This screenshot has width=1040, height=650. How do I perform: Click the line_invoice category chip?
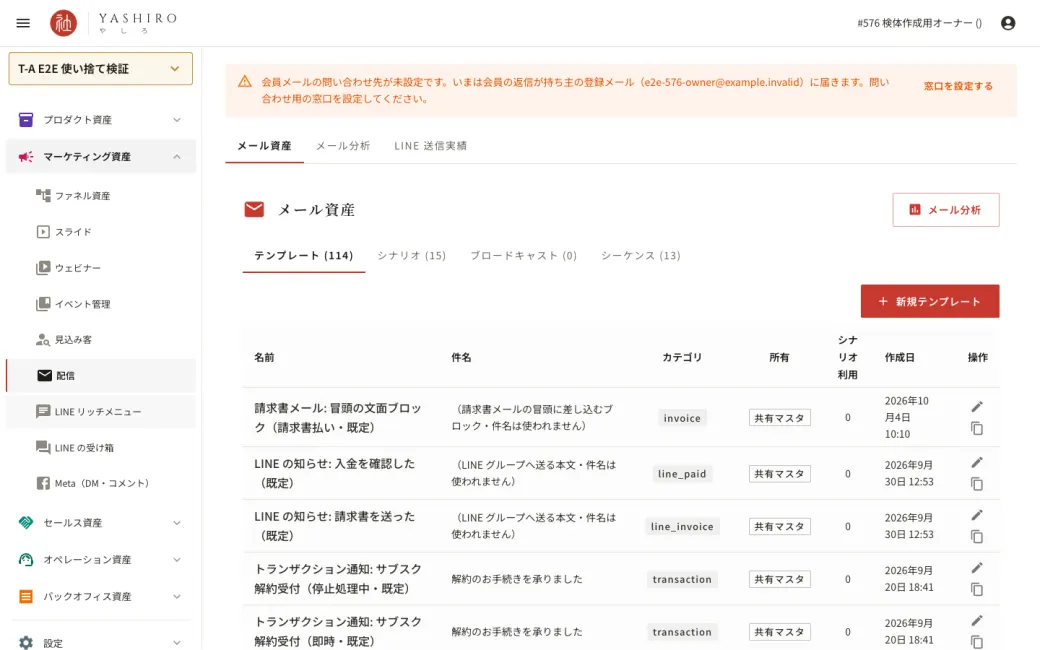682,527
